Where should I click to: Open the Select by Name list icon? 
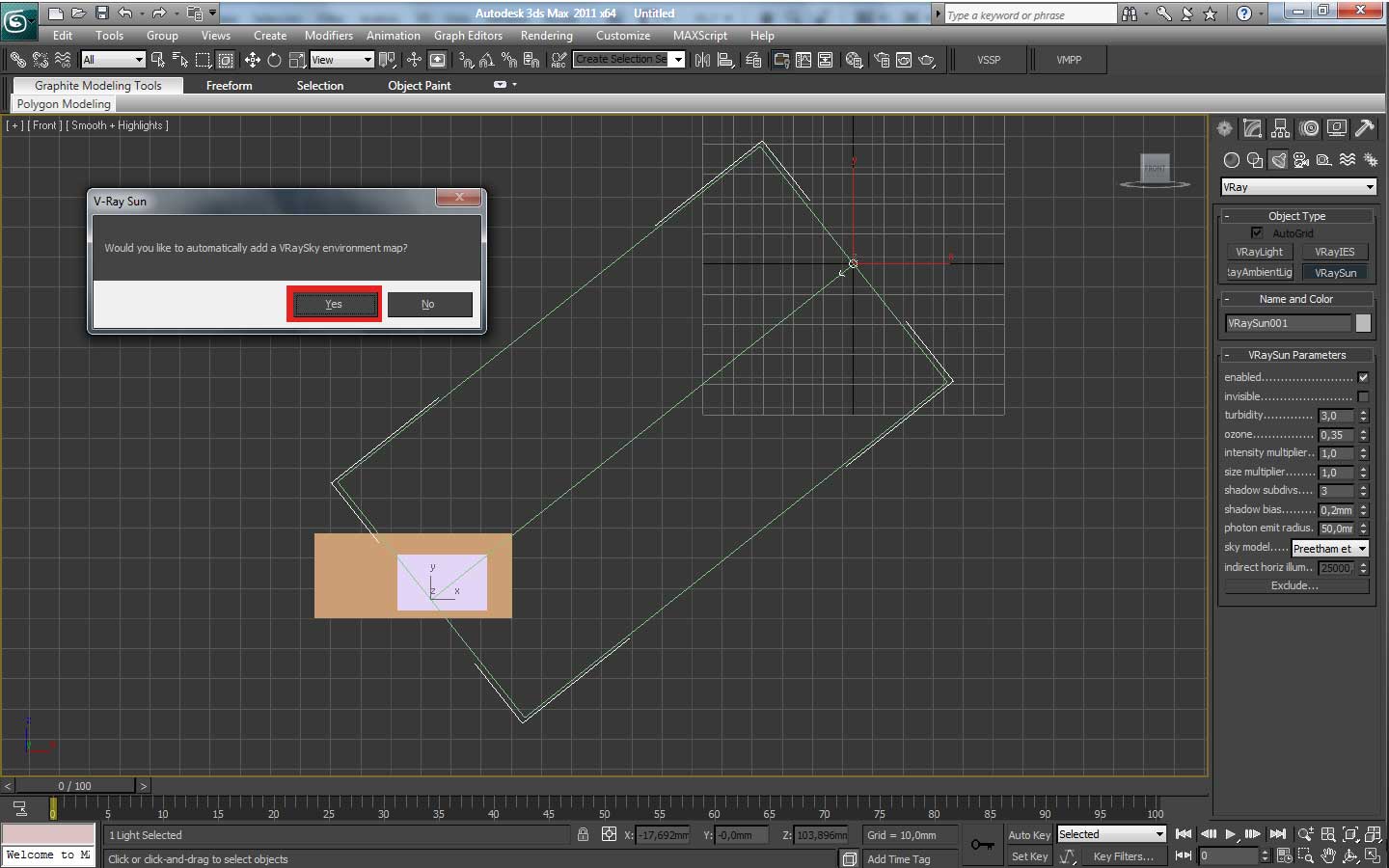tap(180, 60)
